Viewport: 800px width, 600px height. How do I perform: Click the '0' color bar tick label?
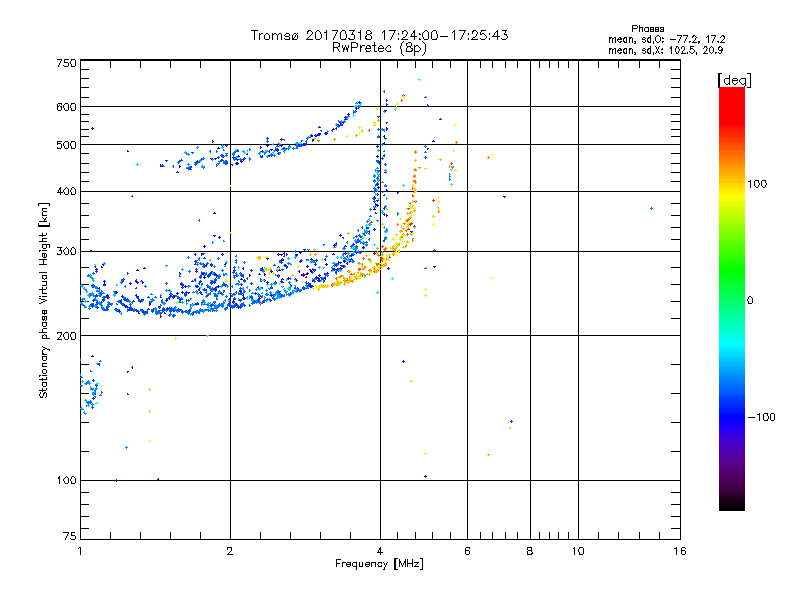[750, 301]
